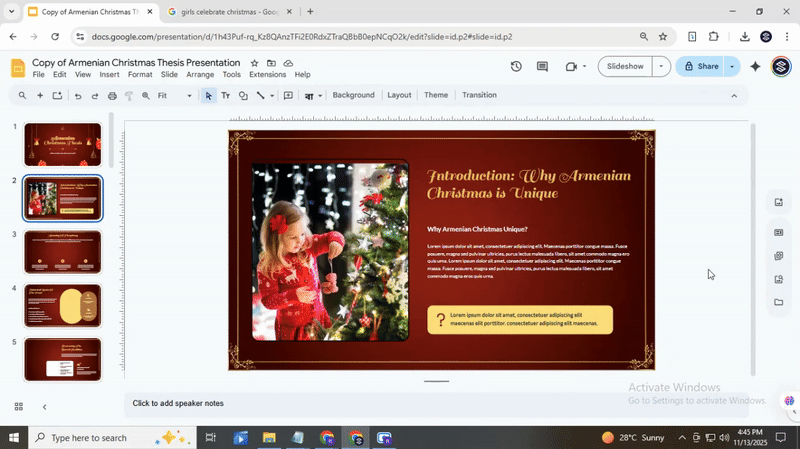Image resolution: width=800 pixels, height=449 pixels.
Task: Open the Arrange menu
Action: tap(200, 75)
